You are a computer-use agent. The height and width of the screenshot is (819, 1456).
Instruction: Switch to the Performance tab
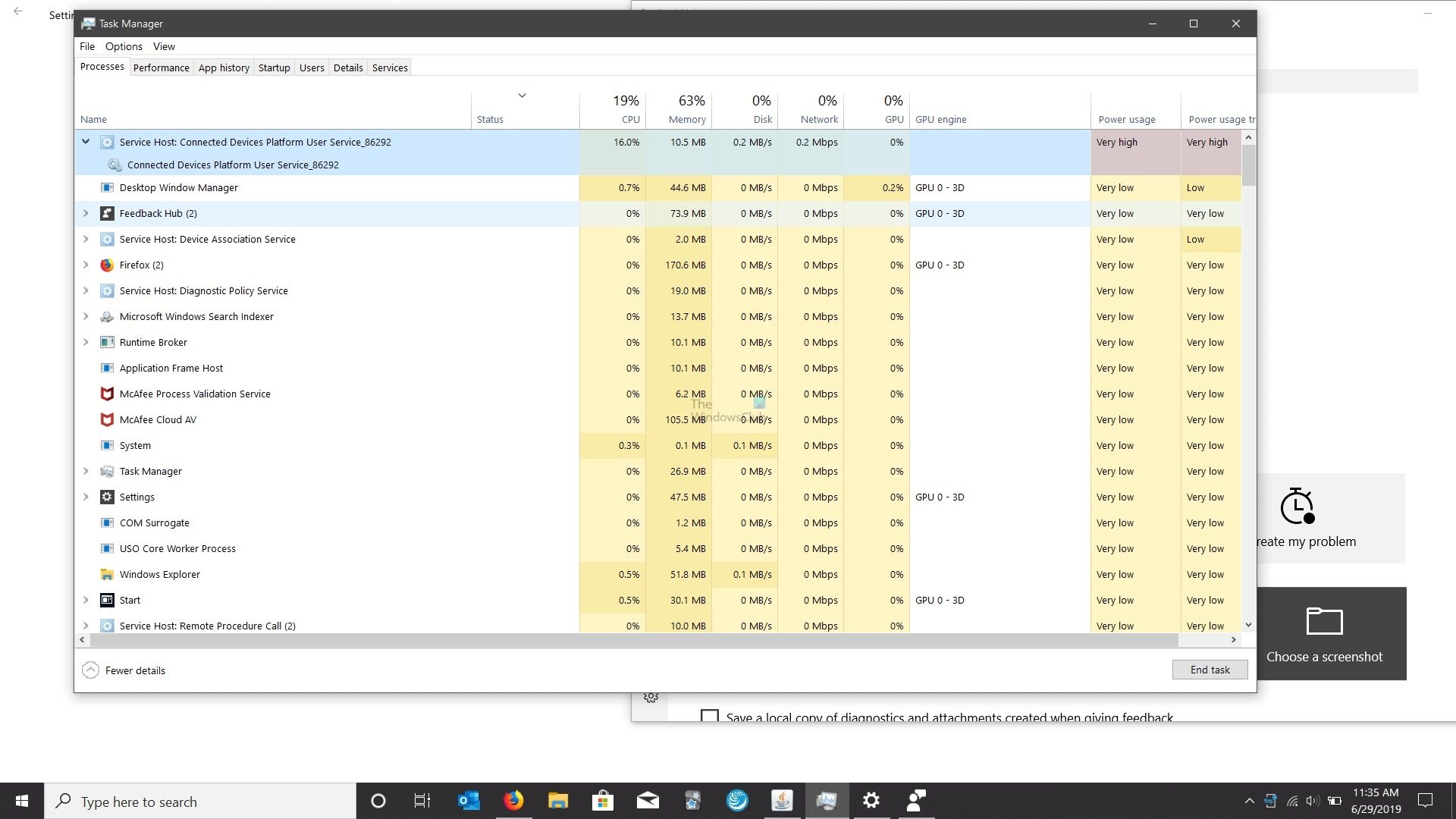pyautogui.click(x=161, y=67)
